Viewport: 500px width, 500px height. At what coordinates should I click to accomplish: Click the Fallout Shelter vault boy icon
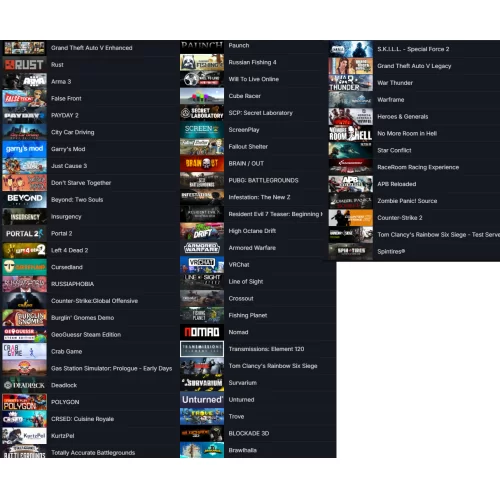pos(202,146)
